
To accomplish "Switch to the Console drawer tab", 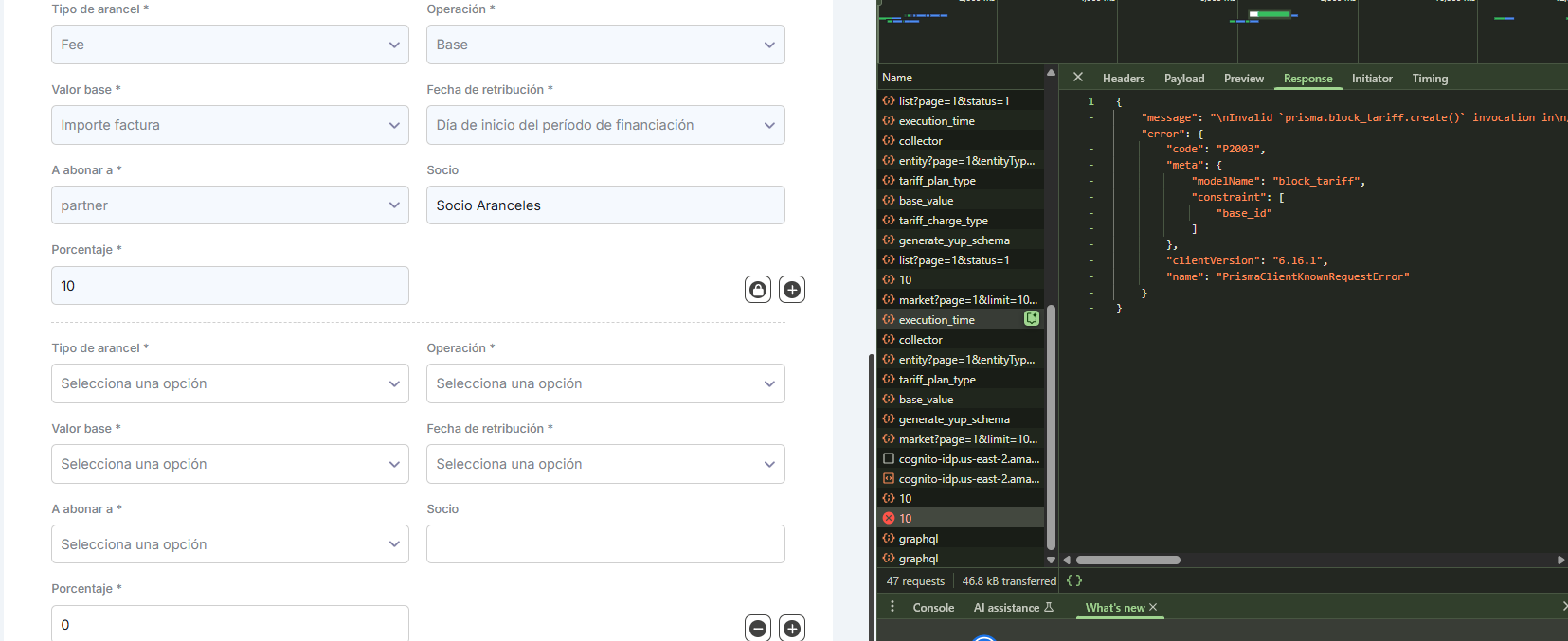I will [x=933, y=608].
